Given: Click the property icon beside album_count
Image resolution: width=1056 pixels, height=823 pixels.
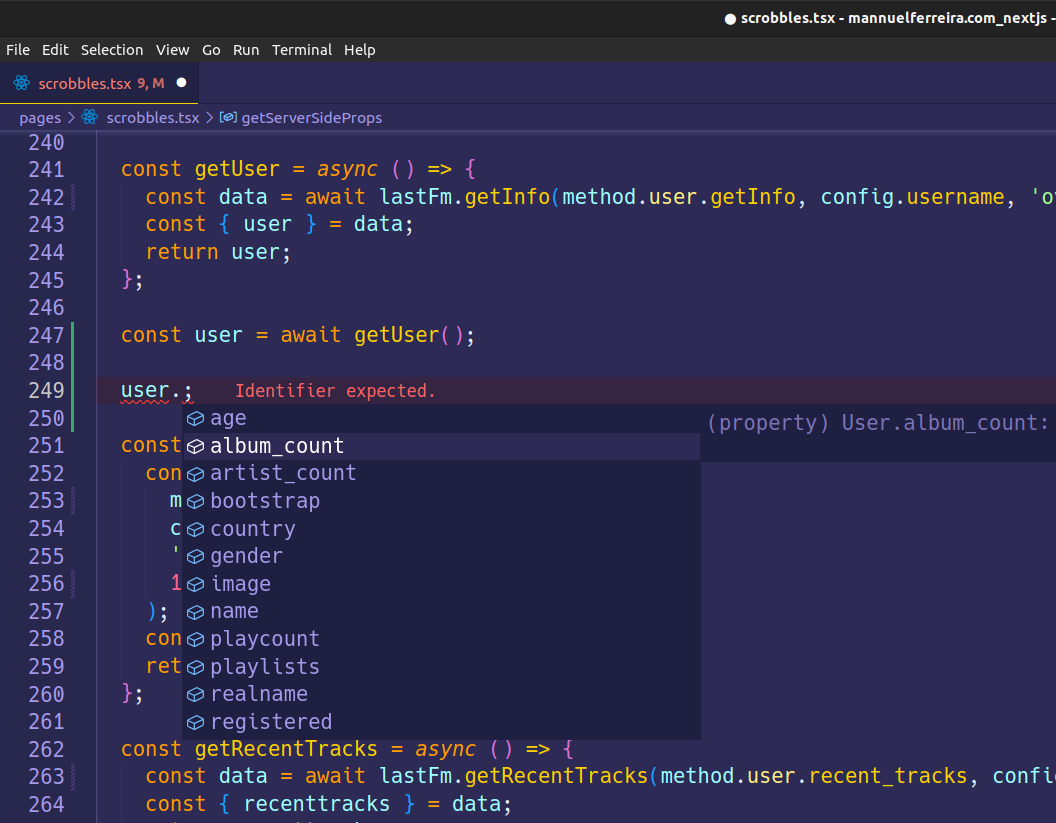Looking at the screenshot, I should point(195,447).
